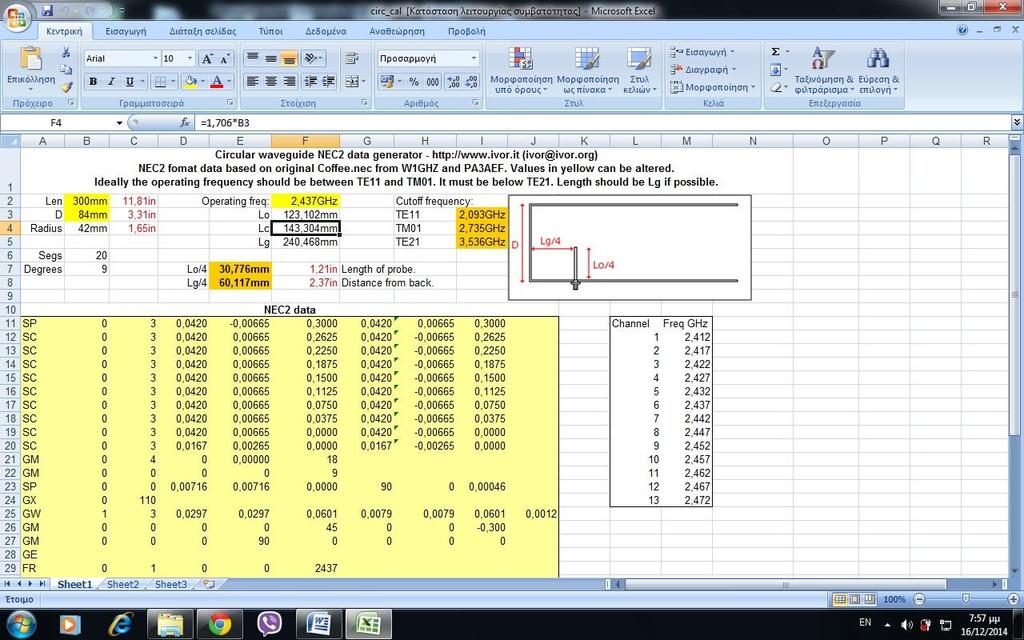The image size is (1024, 640).
Task: Click the Επικόλληση paste icon
Action: 31,59
